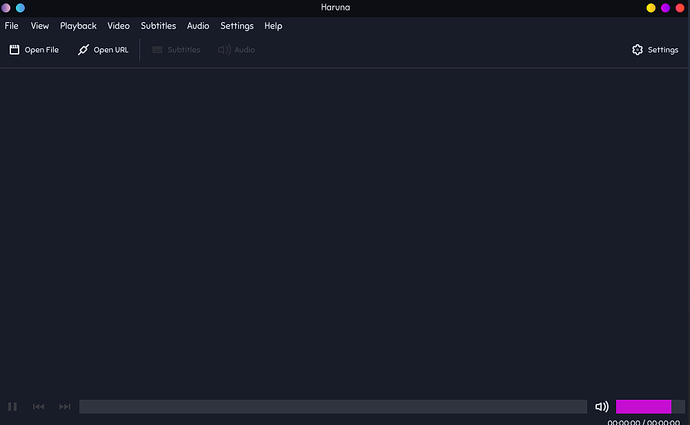
Task: Open the File menu
Action: [12, 26]
